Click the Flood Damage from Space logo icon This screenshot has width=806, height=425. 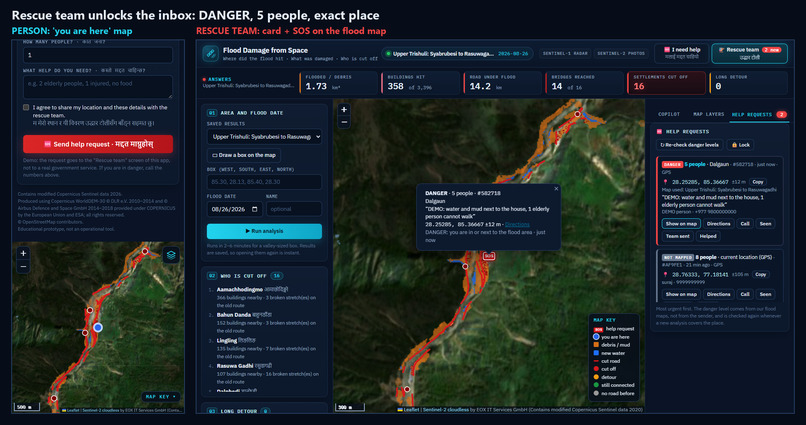210,53
